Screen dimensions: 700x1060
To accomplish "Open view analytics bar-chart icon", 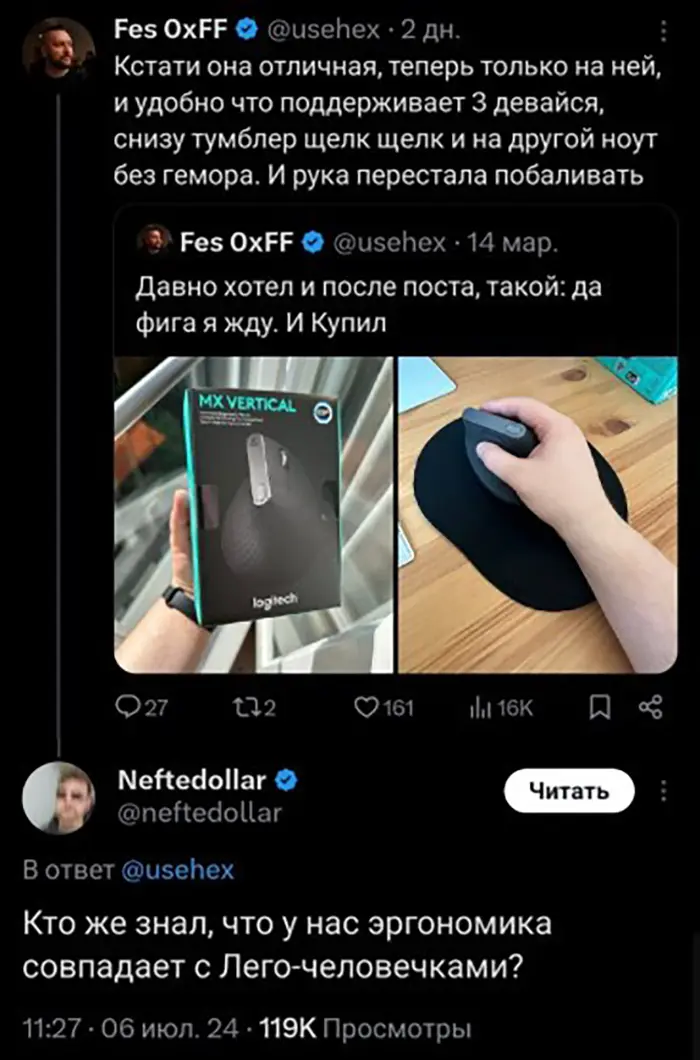I will click(479, 708).
